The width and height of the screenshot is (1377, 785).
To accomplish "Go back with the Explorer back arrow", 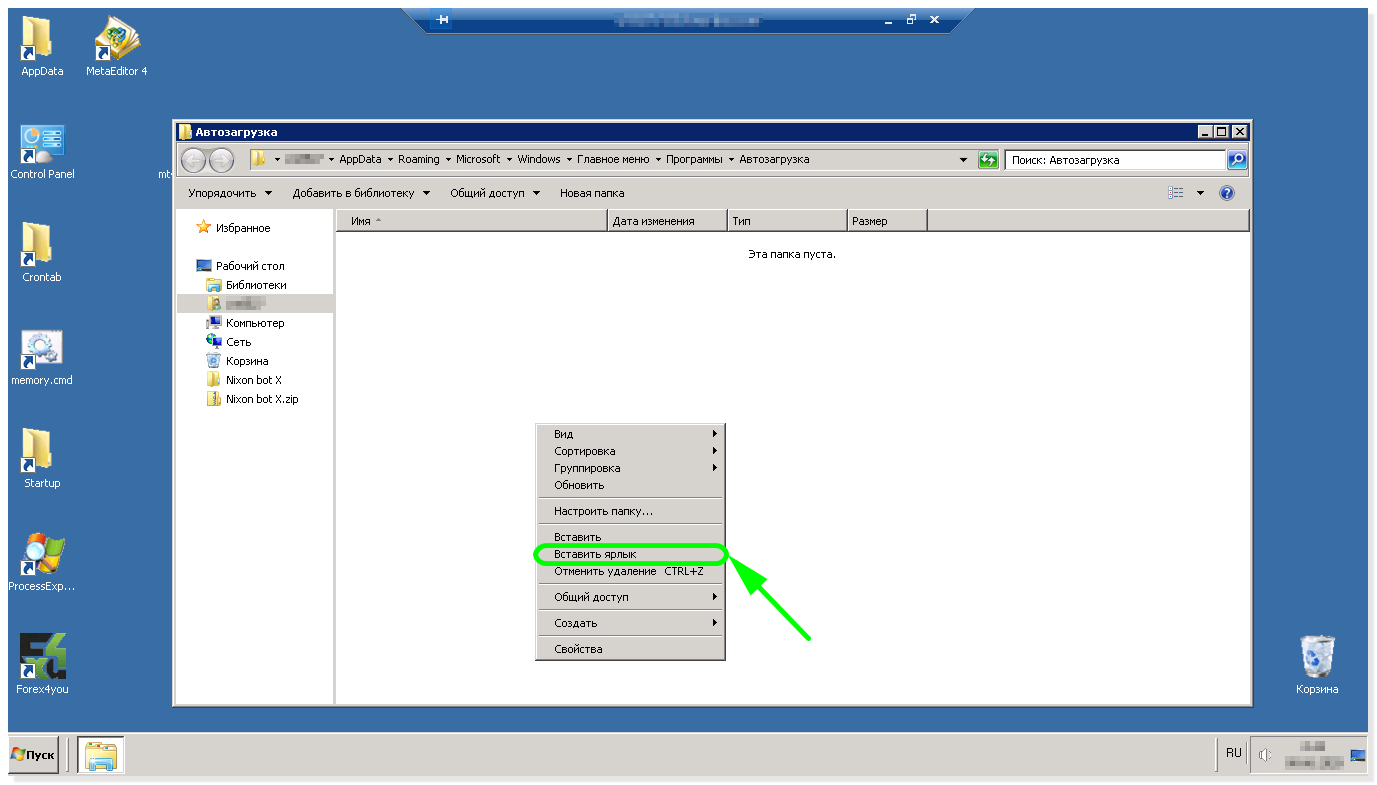I will coord(194,160).
